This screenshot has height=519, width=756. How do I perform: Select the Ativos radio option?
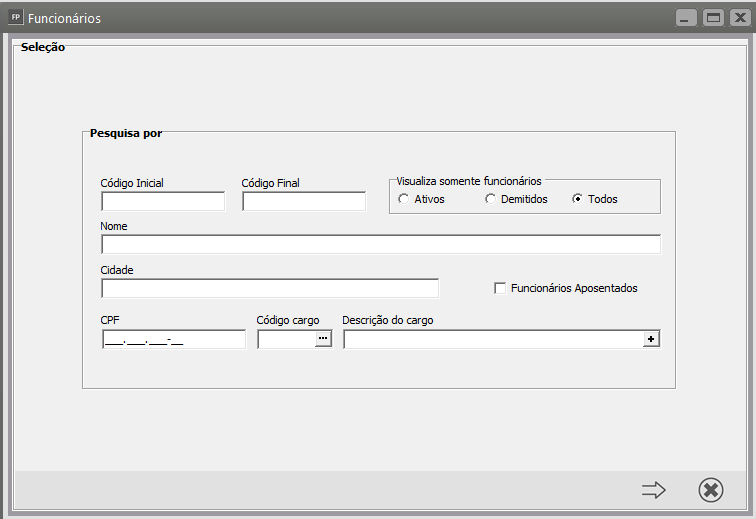coord(404,199)
